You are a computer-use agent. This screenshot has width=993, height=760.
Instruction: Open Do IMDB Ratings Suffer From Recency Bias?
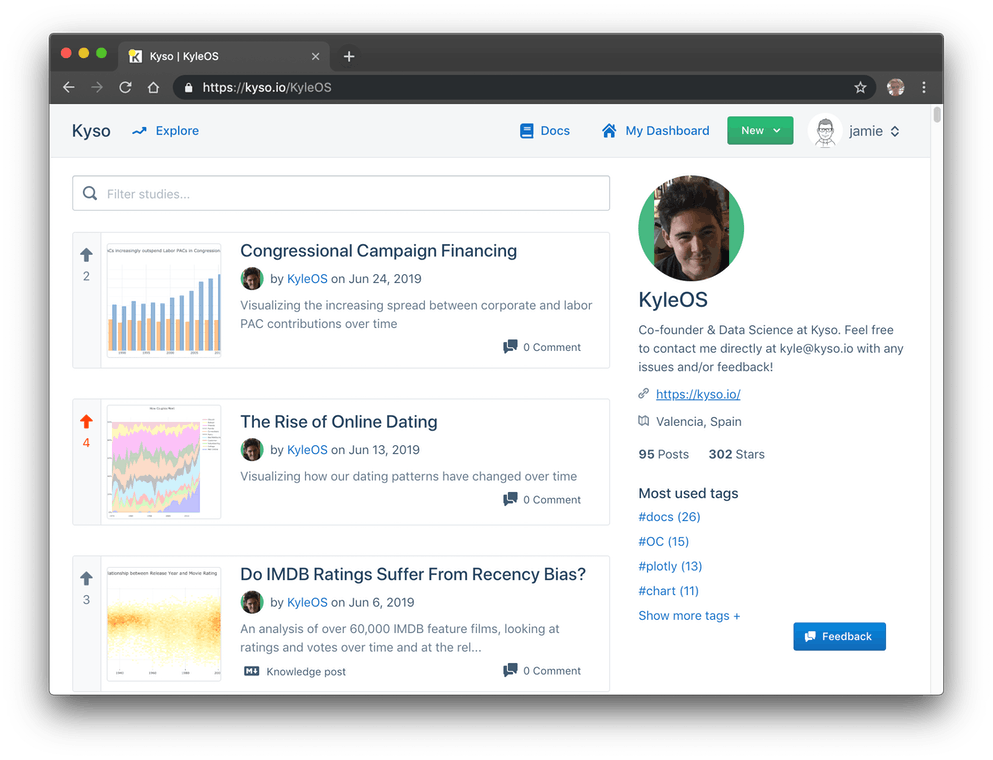pyautogui.click(x=413, y=574)
